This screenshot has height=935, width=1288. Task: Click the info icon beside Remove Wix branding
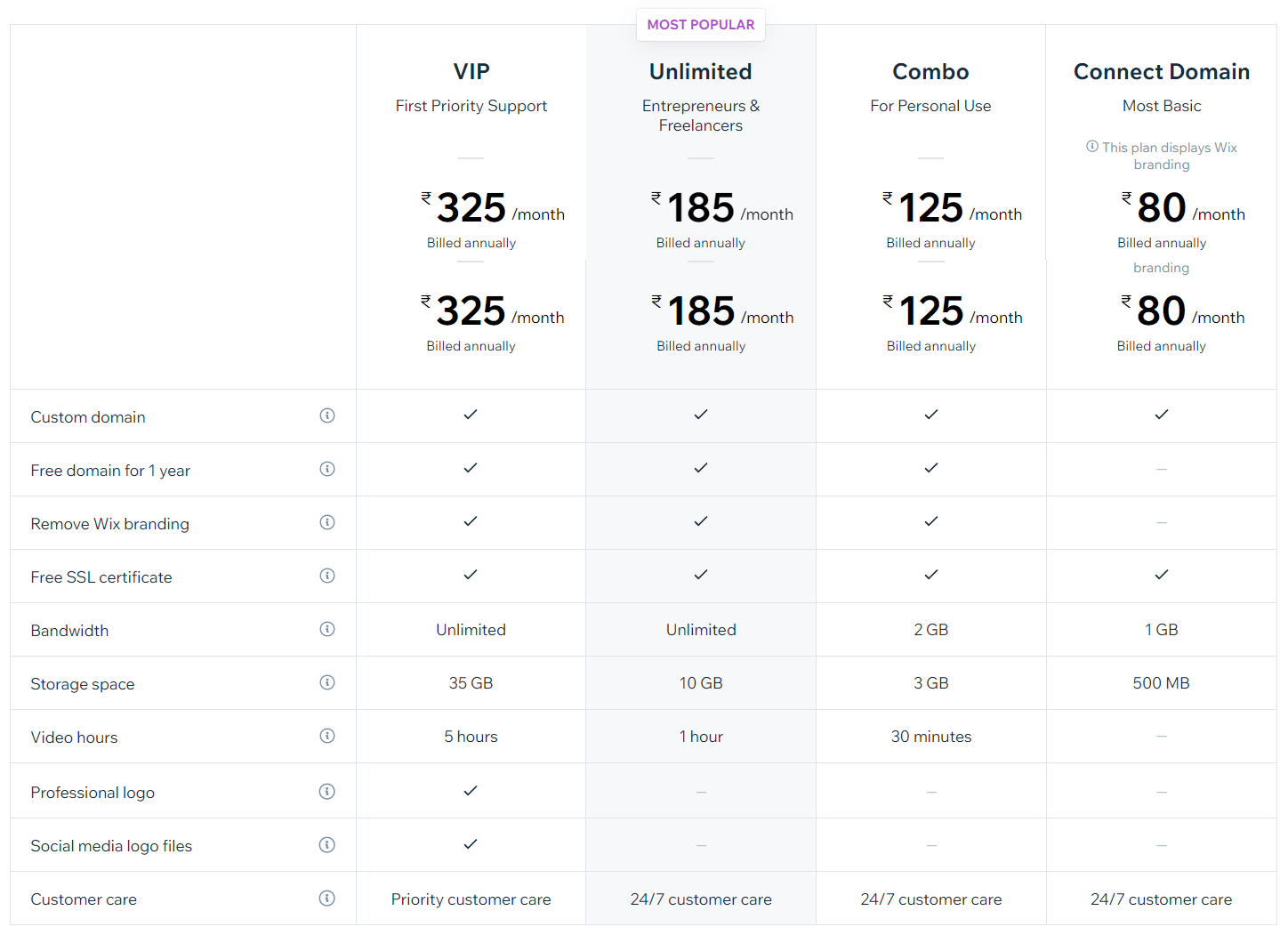pyautogui.click(x=327, y=522)
